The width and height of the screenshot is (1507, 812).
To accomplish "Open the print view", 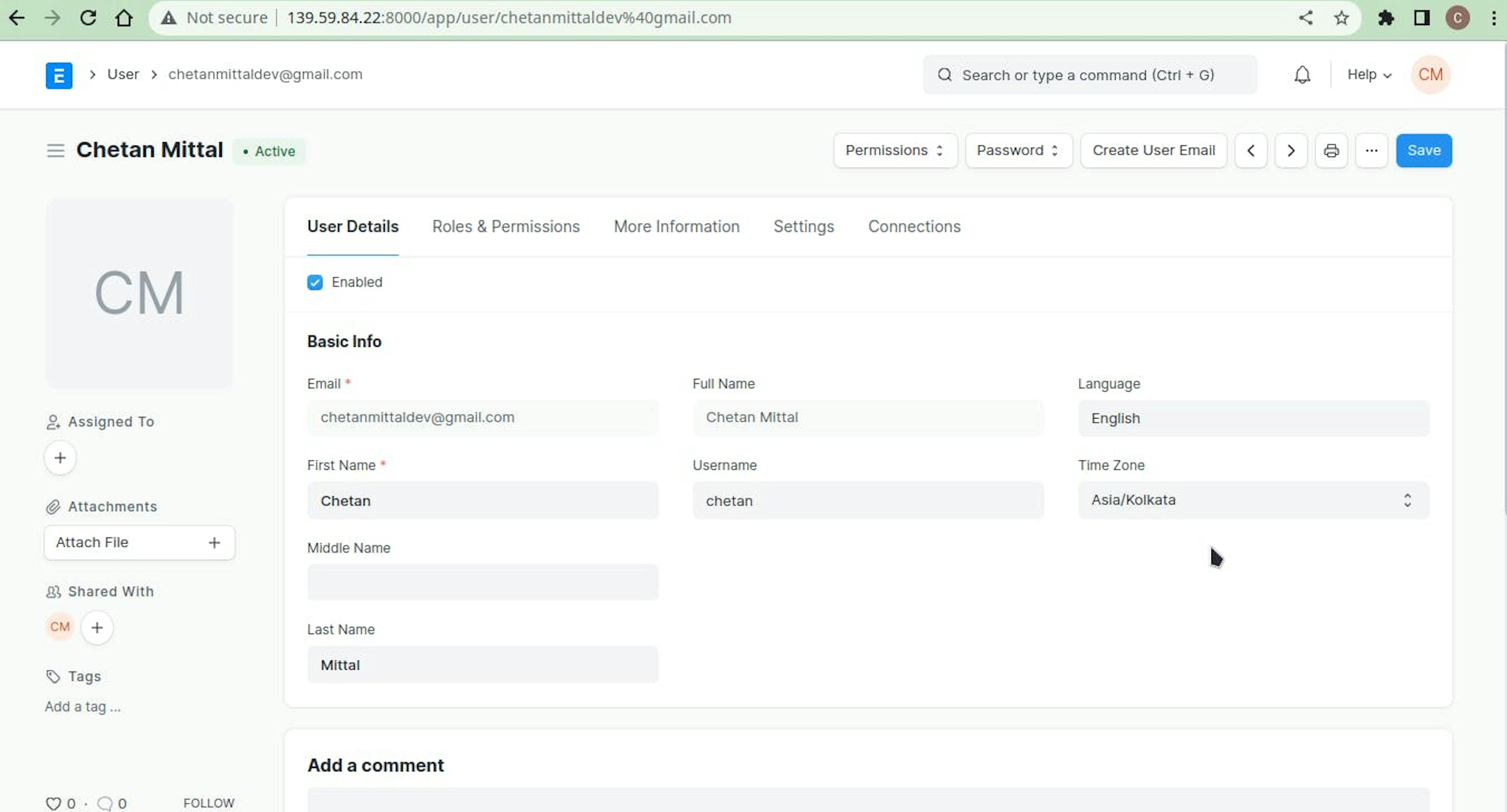I will (x=1331, y=150).
